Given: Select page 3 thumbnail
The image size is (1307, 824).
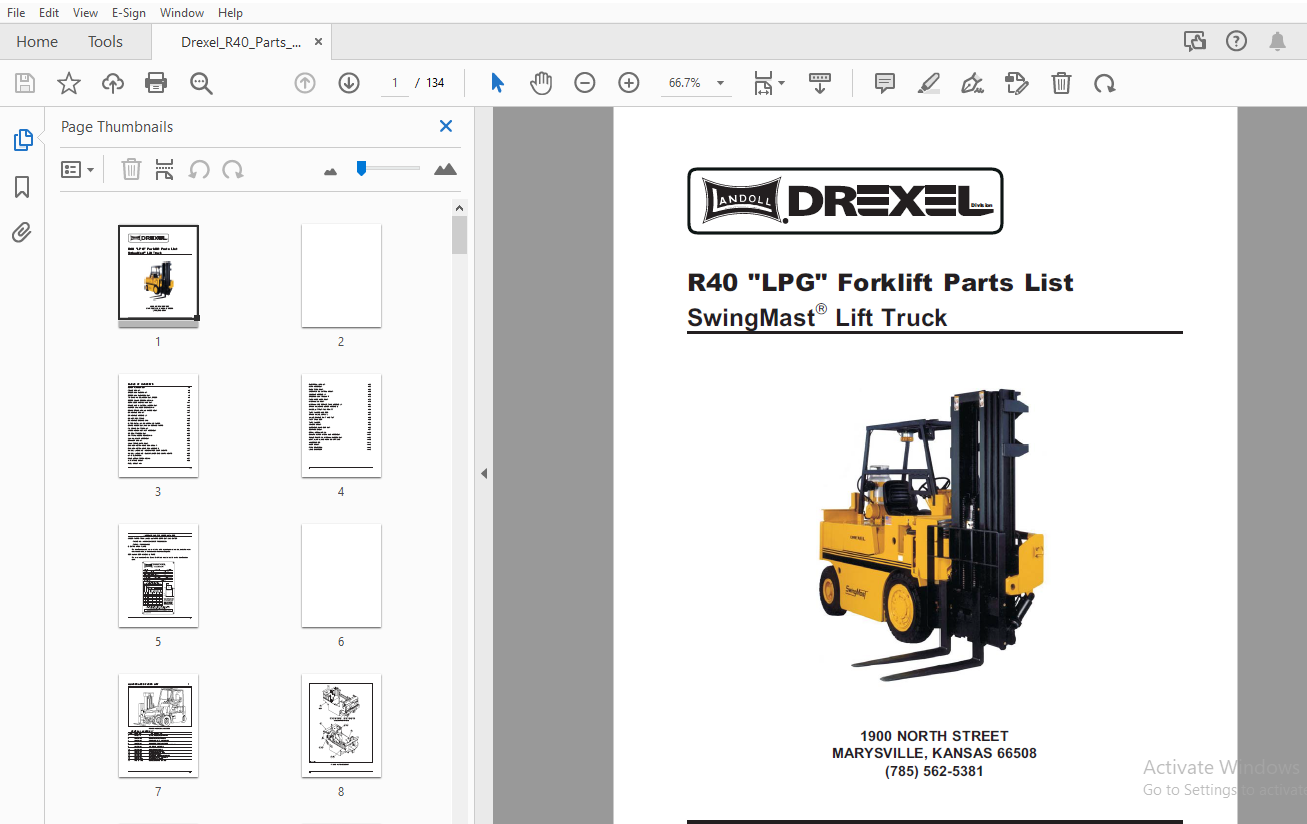Looking at the screenshot, I should click(158, 425).
